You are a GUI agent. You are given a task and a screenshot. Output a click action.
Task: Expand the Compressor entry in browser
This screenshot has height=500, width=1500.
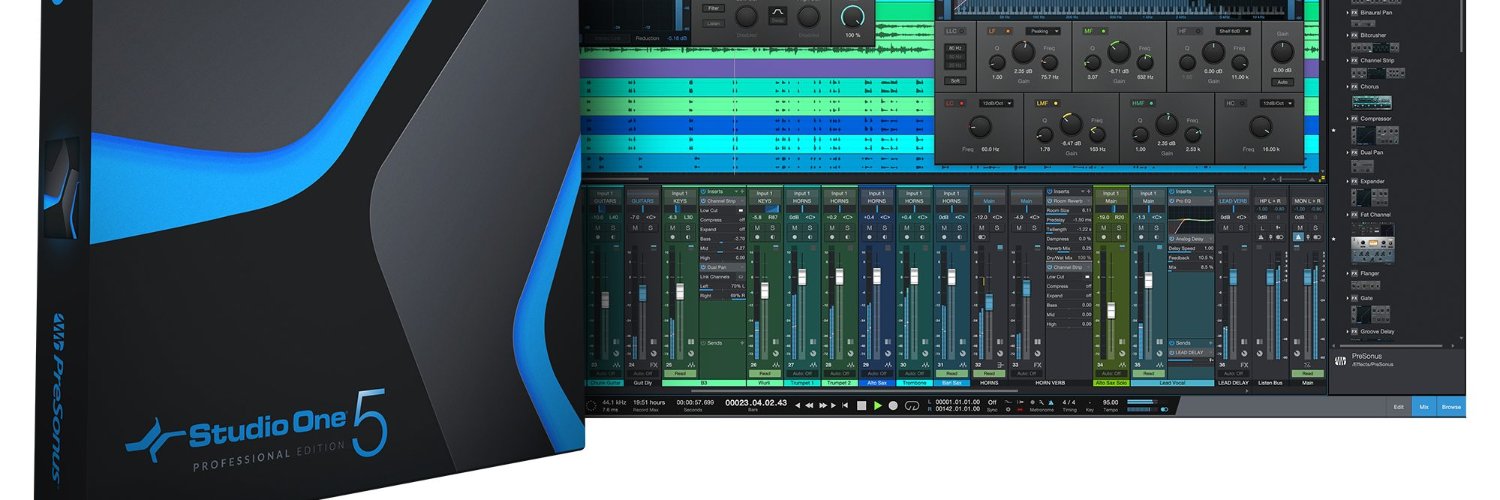click(1346, 119)
